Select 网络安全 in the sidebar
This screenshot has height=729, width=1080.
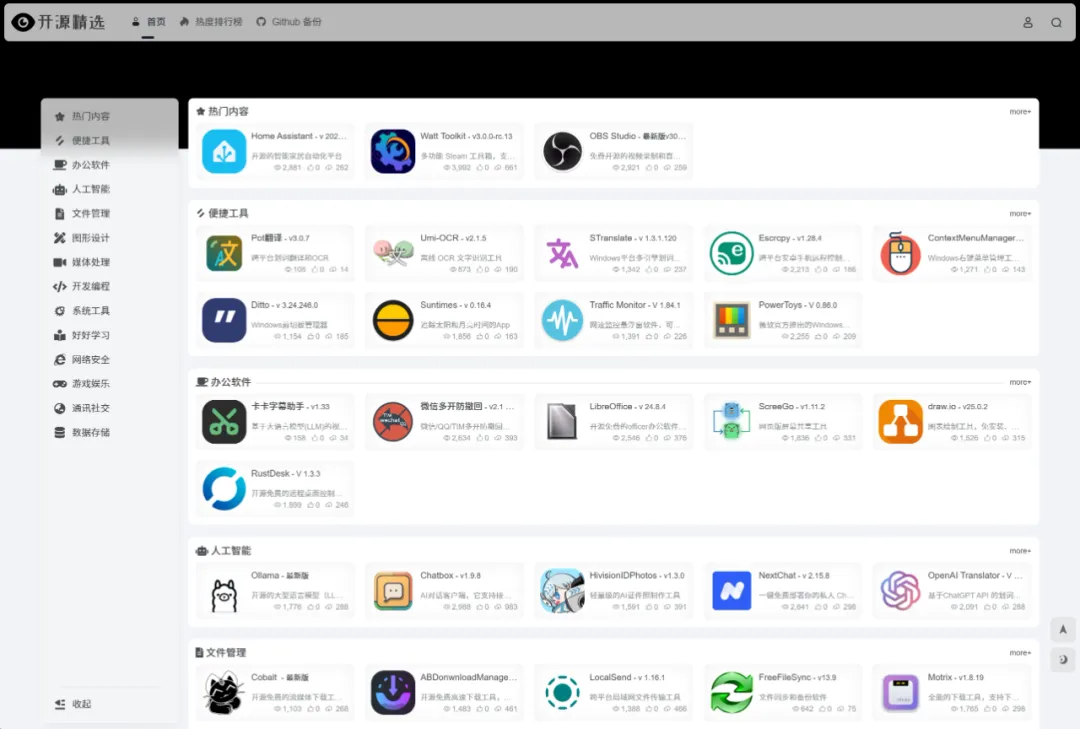110,359
